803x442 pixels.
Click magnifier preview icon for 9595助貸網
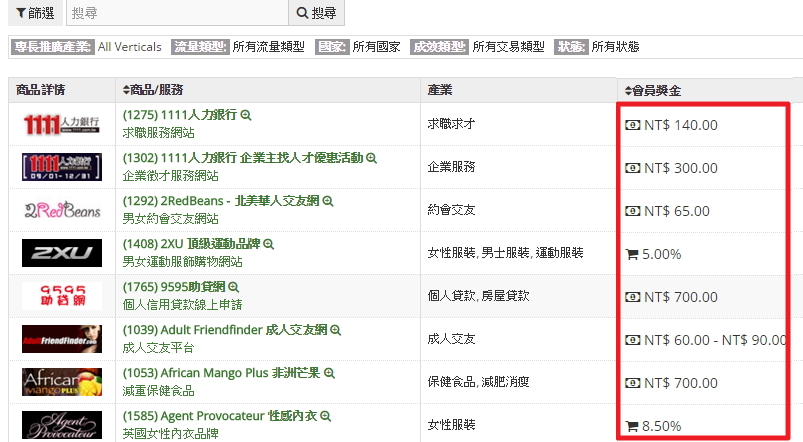234,287
